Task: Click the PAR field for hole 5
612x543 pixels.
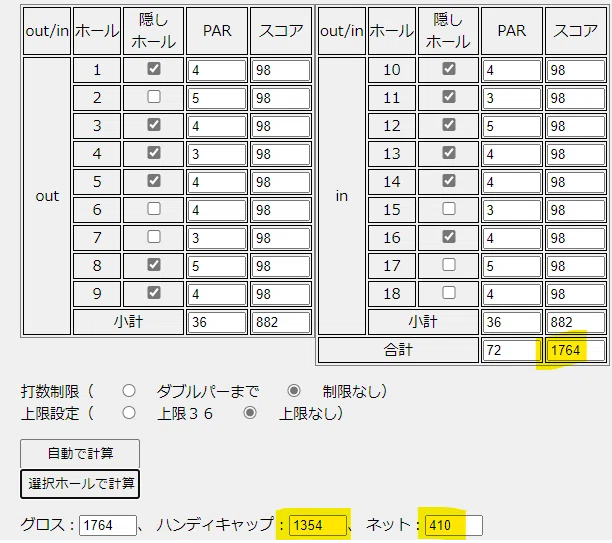Action: pyautogui.click(x=217, y=182)
